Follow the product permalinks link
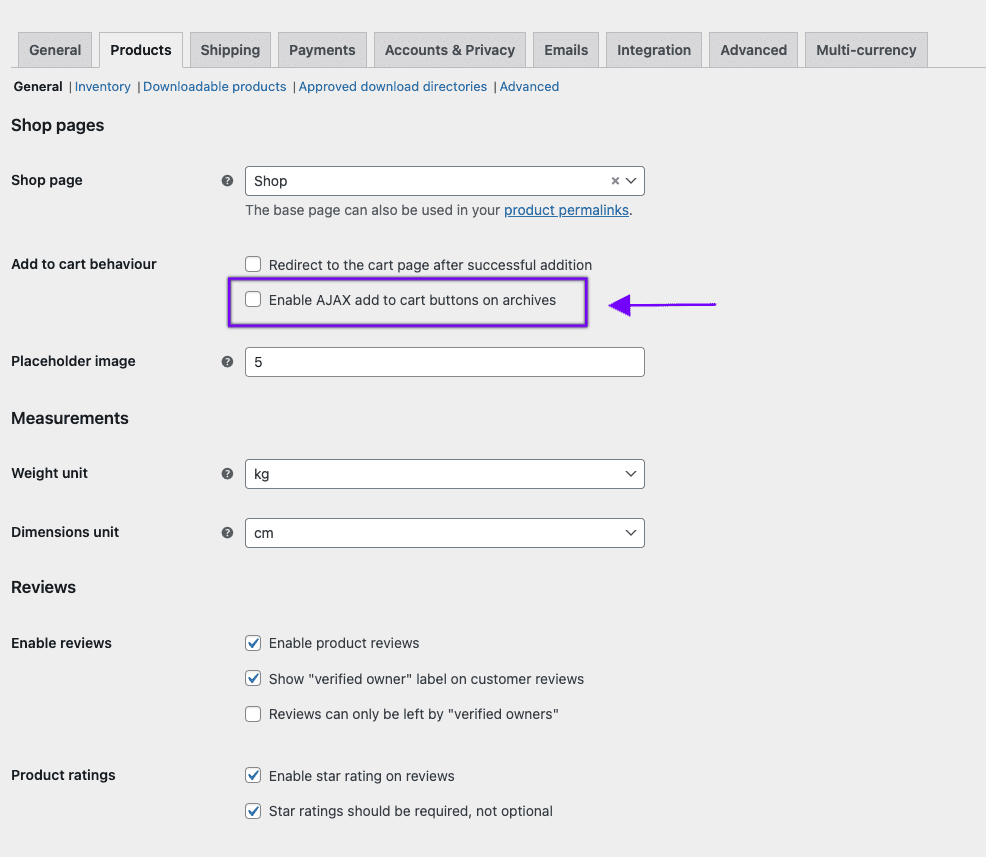Screen dimensions: 986x857 coord(566,210)
